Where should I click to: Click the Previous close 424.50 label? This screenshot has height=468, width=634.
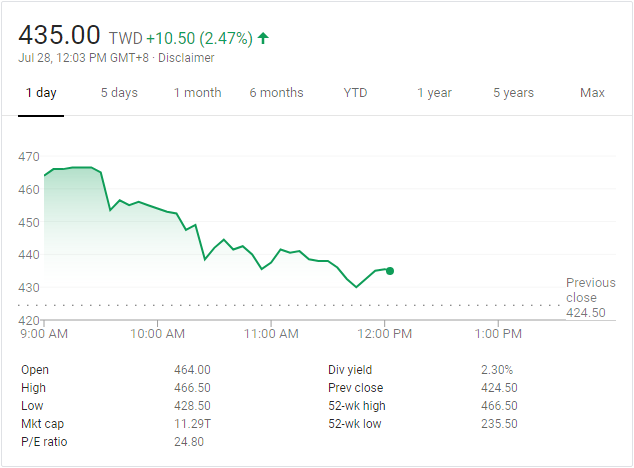[586, 298]
